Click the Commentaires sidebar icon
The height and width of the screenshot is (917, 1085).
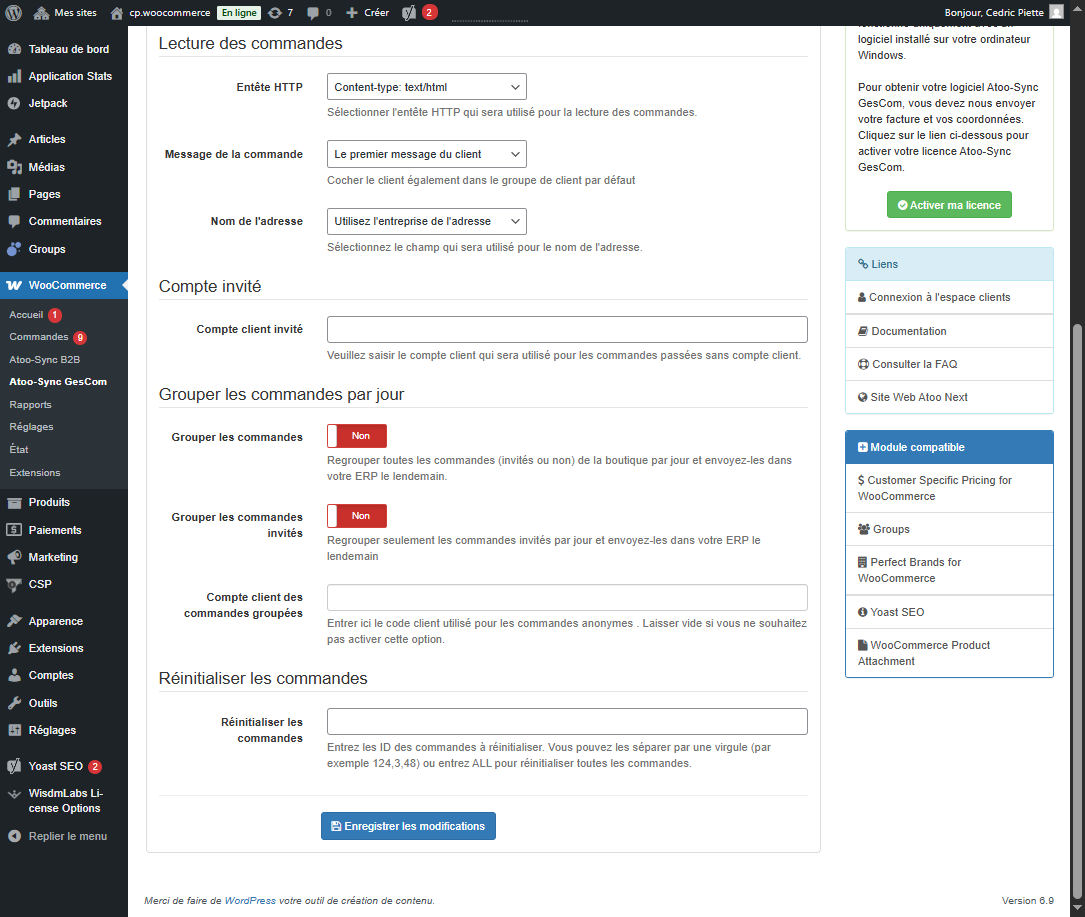[14, 221]
